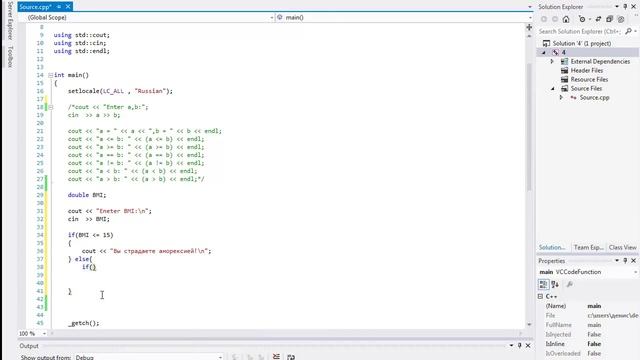Open the Server Explorer side tab
640x360 pixels.
click(10, 20)
